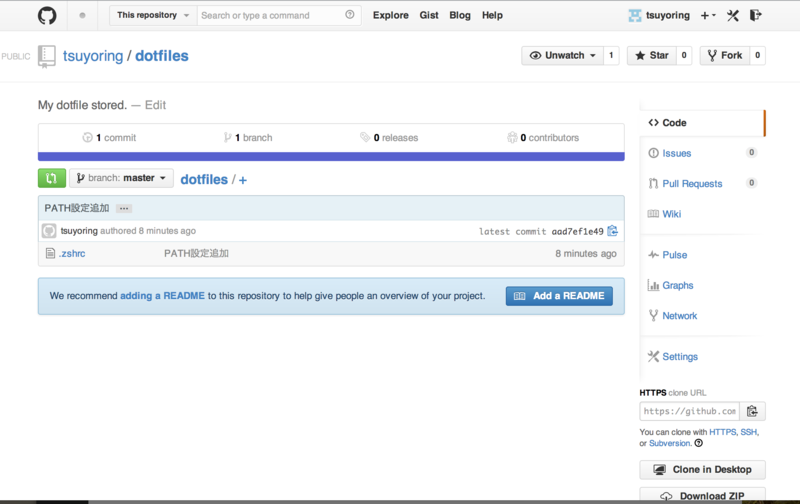
Task: Edit the repository description
Action: [x=156, y=105]
